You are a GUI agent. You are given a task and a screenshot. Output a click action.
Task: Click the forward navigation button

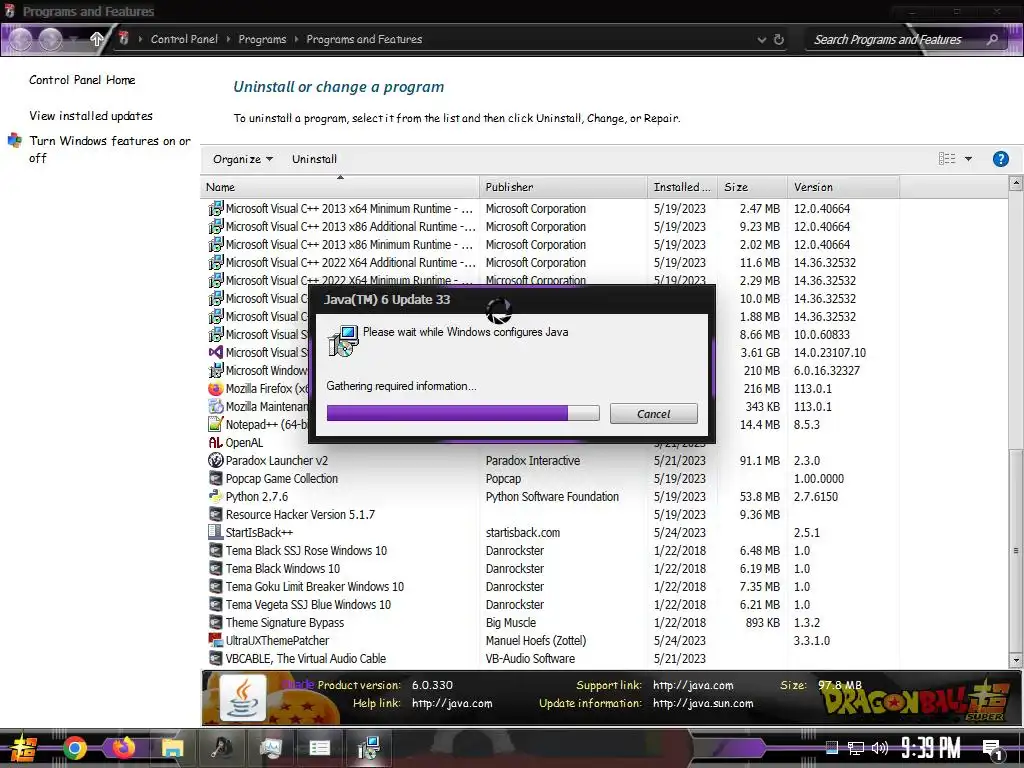pyautogui.click(x=50, y=39)
